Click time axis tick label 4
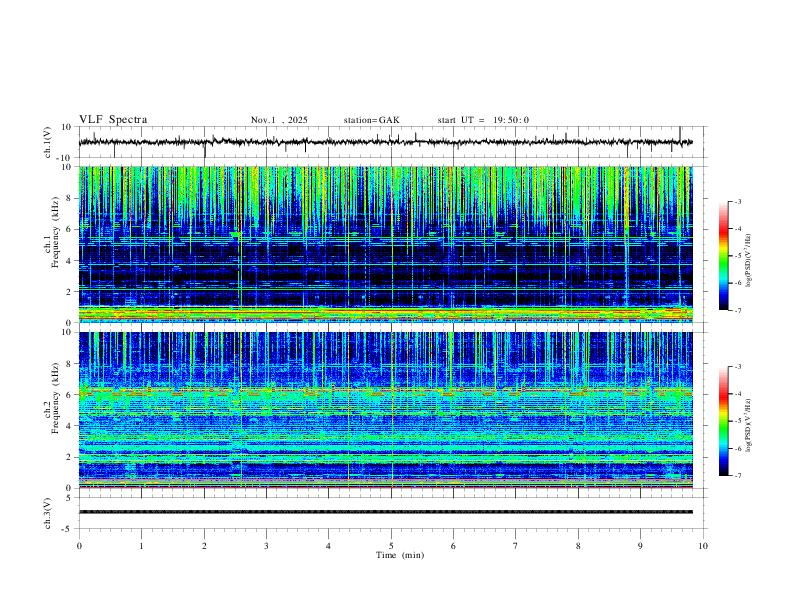 point(328,546)
